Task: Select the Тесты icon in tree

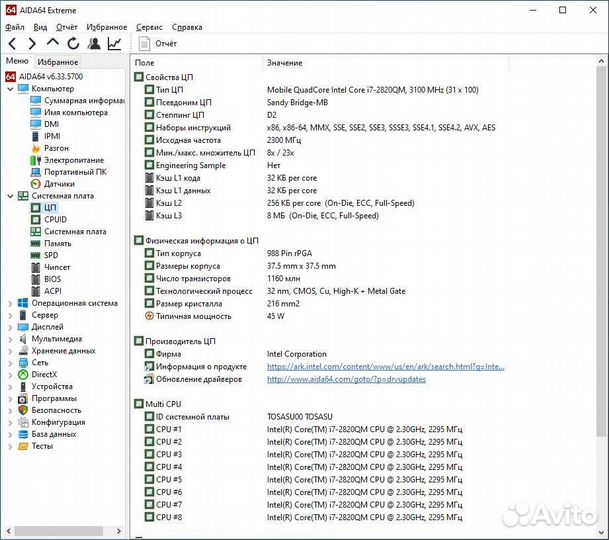Action: tap(23, 446)
